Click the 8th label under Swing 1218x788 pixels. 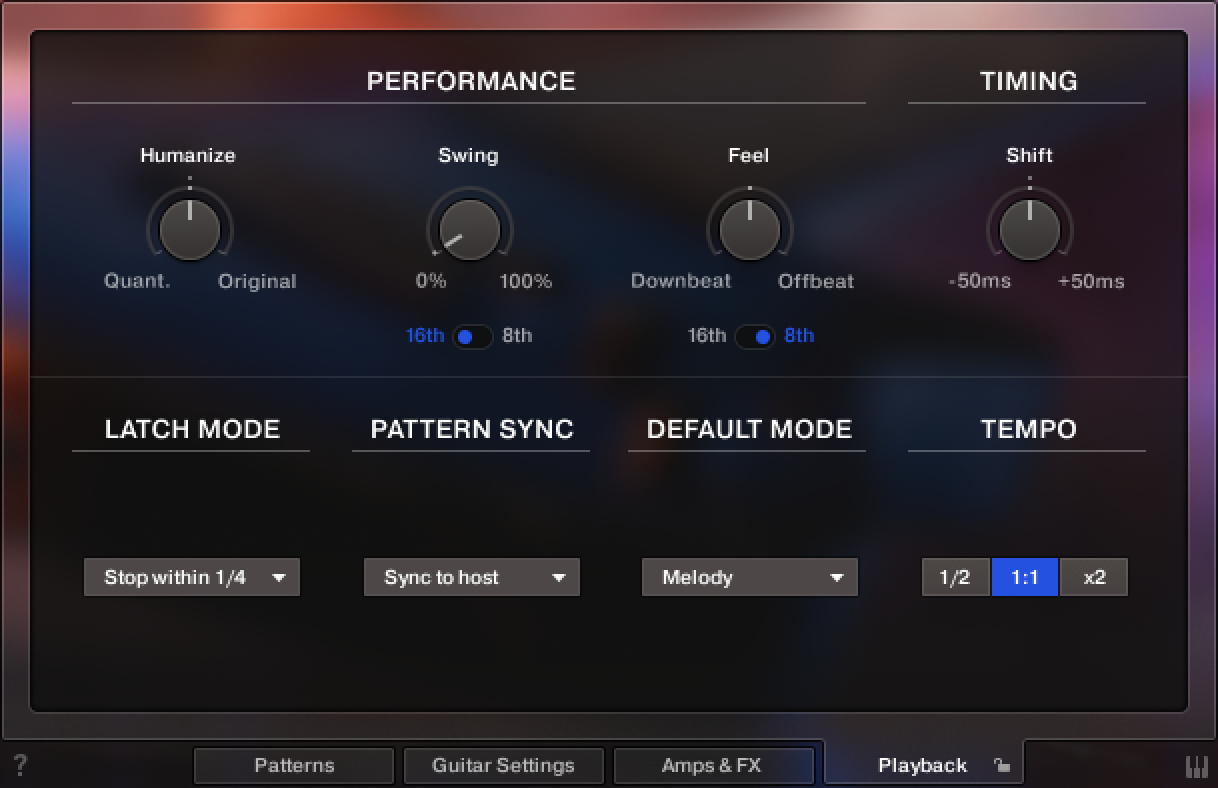click(x=517, y=336)
